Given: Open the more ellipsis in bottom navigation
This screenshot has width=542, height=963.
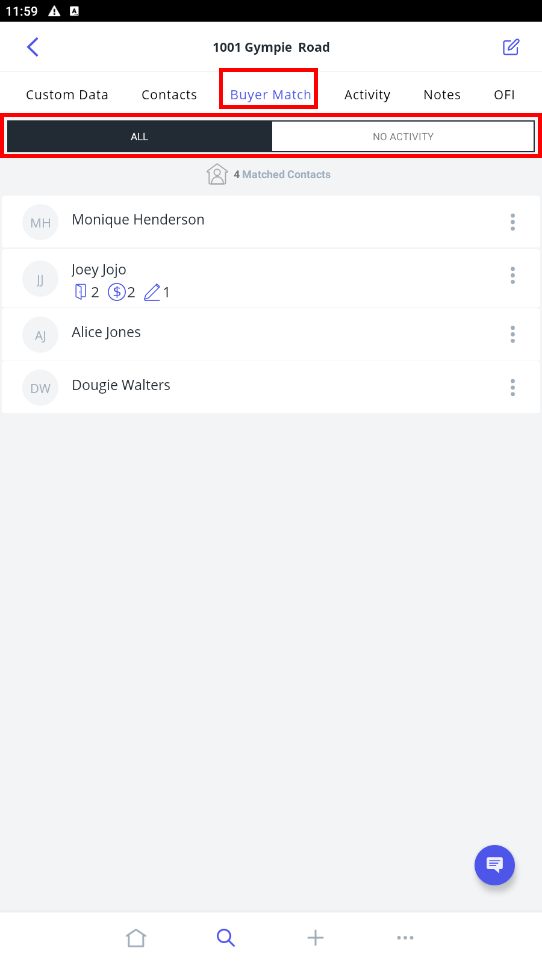Looking at the screenshot, I should click(405, 938).
